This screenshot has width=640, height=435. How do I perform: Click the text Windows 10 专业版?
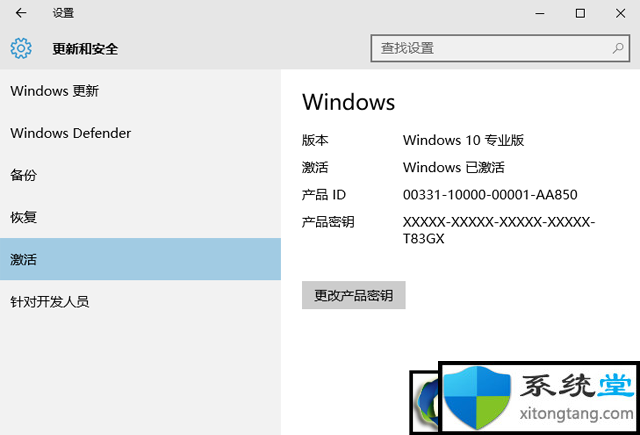tap(463, 140)
